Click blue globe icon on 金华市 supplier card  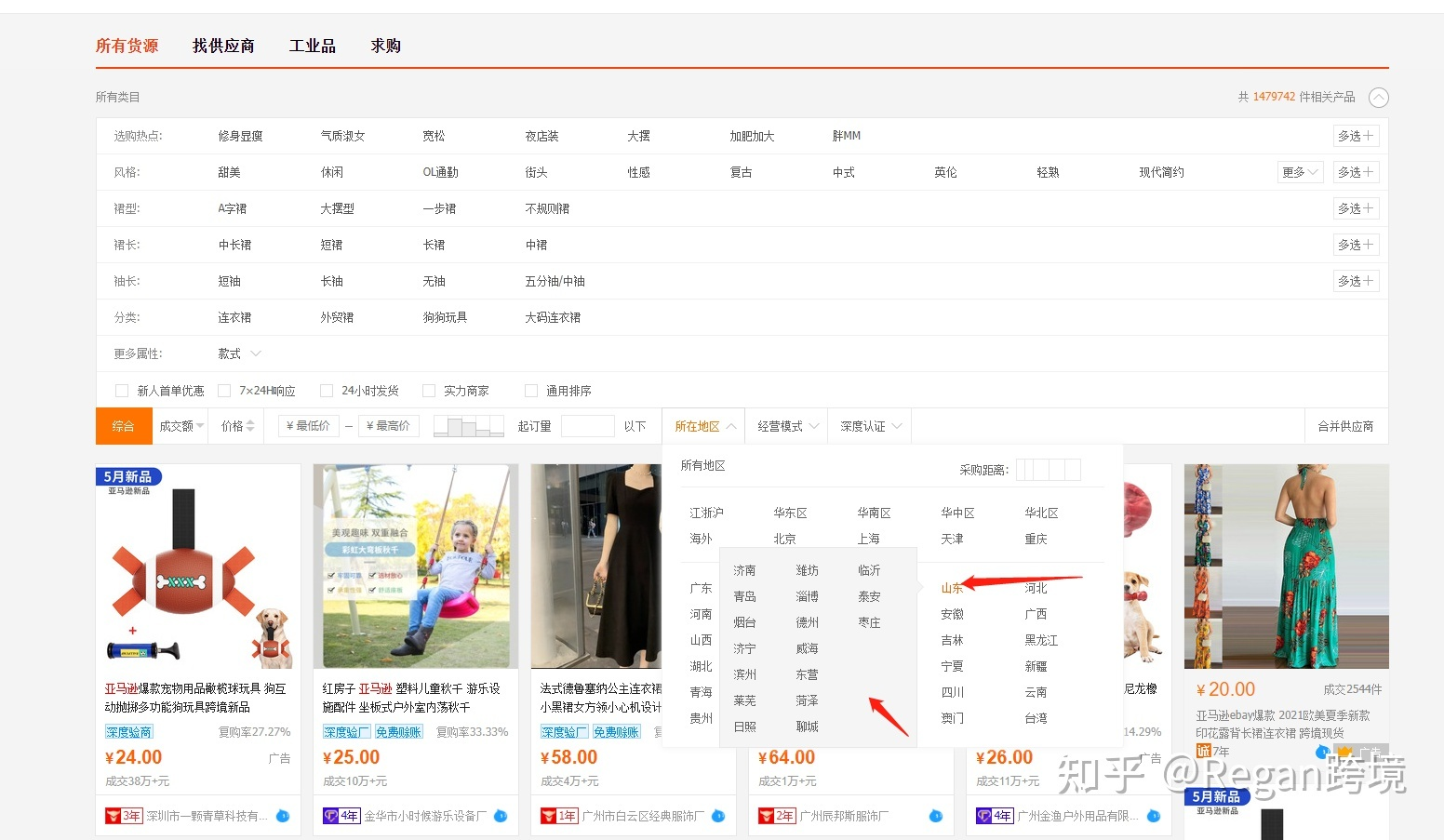click(500, 815)
